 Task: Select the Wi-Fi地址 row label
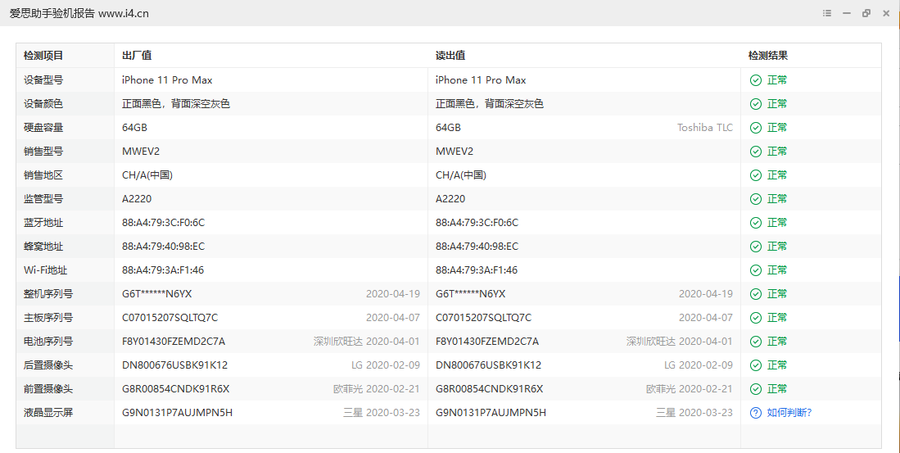coord(45,270)
